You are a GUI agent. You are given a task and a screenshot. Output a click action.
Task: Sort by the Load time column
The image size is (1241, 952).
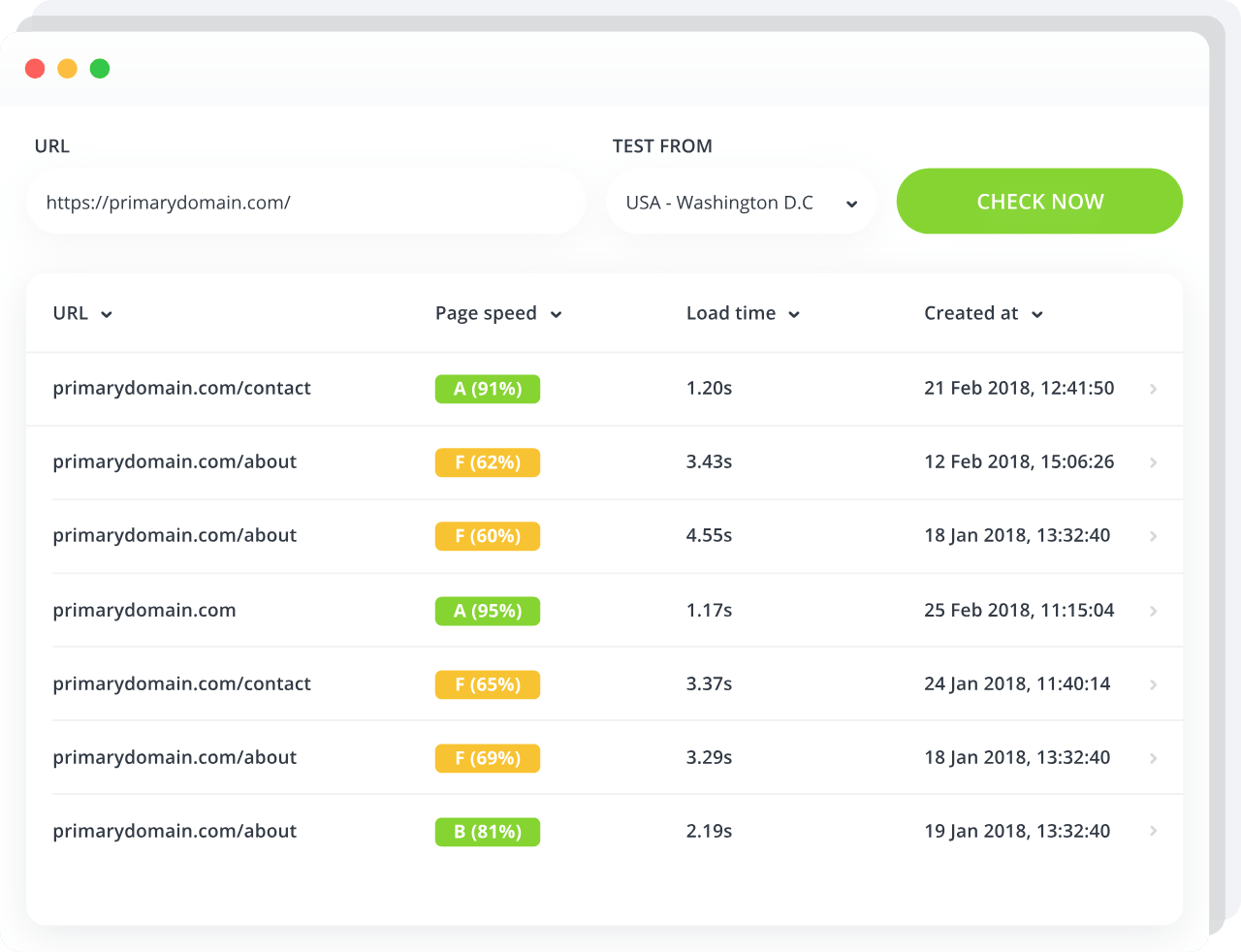pyautogui.click(x=742, y=313)
